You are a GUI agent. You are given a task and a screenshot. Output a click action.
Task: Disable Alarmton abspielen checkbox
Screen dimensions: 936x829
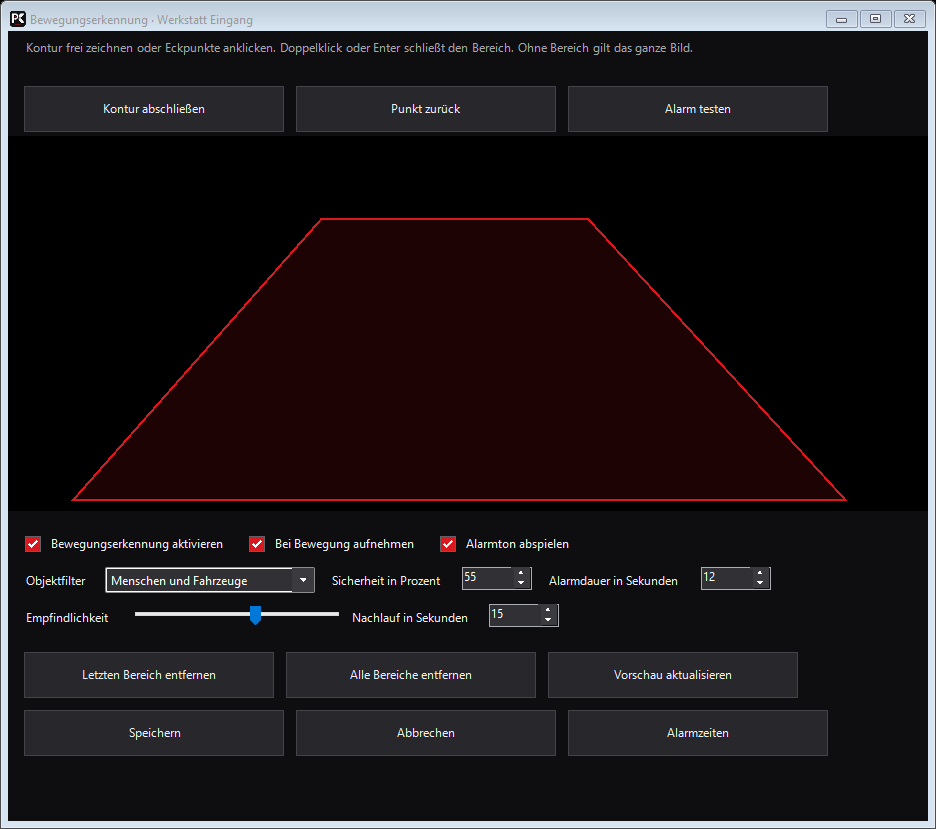(x=448, y=544)
